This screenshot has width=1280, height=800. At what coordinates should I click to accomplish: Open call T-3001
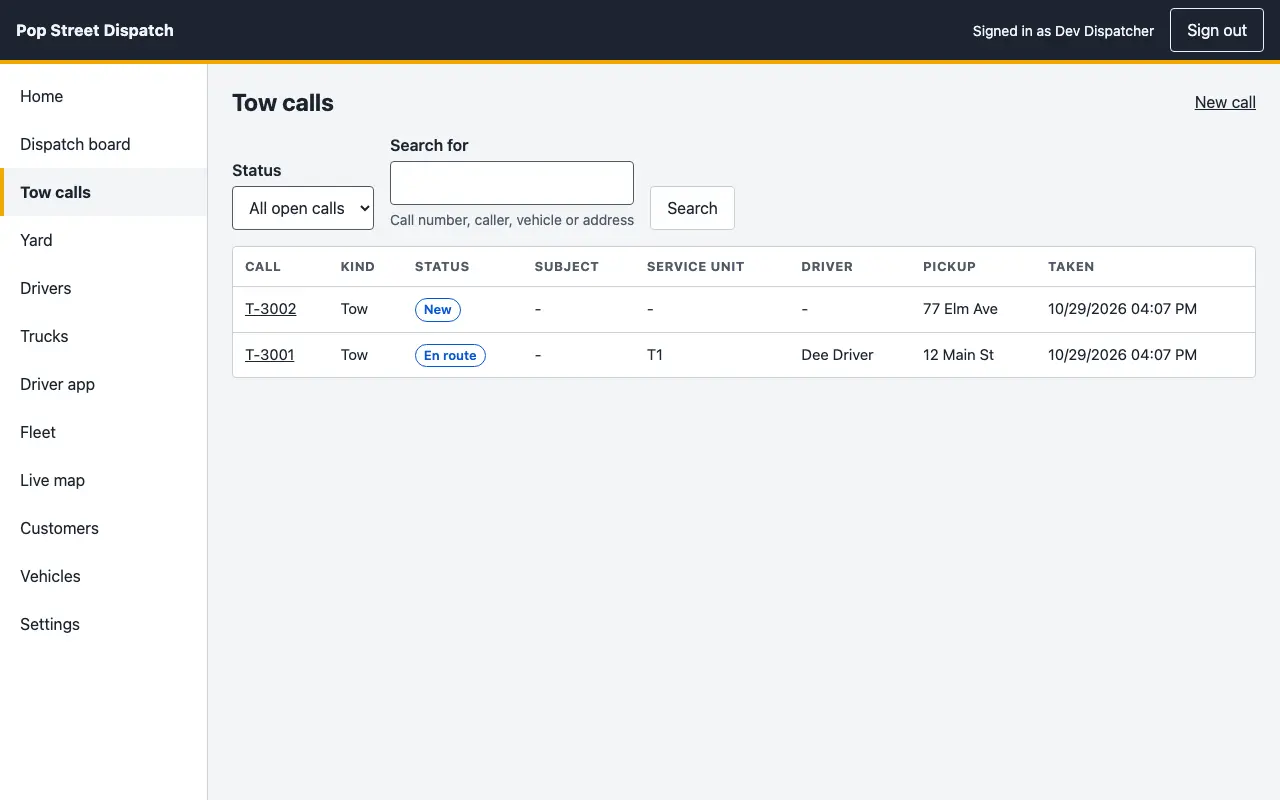tap(270, 355)
